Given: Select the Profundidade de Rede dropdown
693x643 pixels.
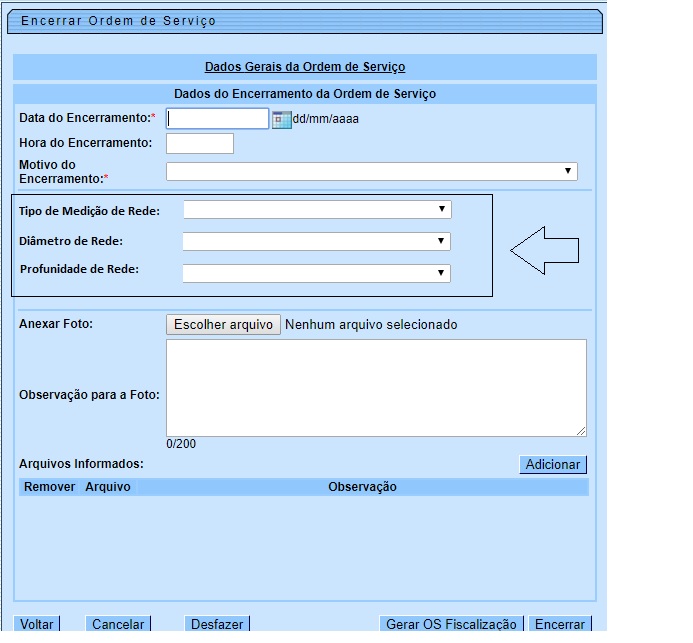Looking at the screenshot, I should tap(316, 273).
